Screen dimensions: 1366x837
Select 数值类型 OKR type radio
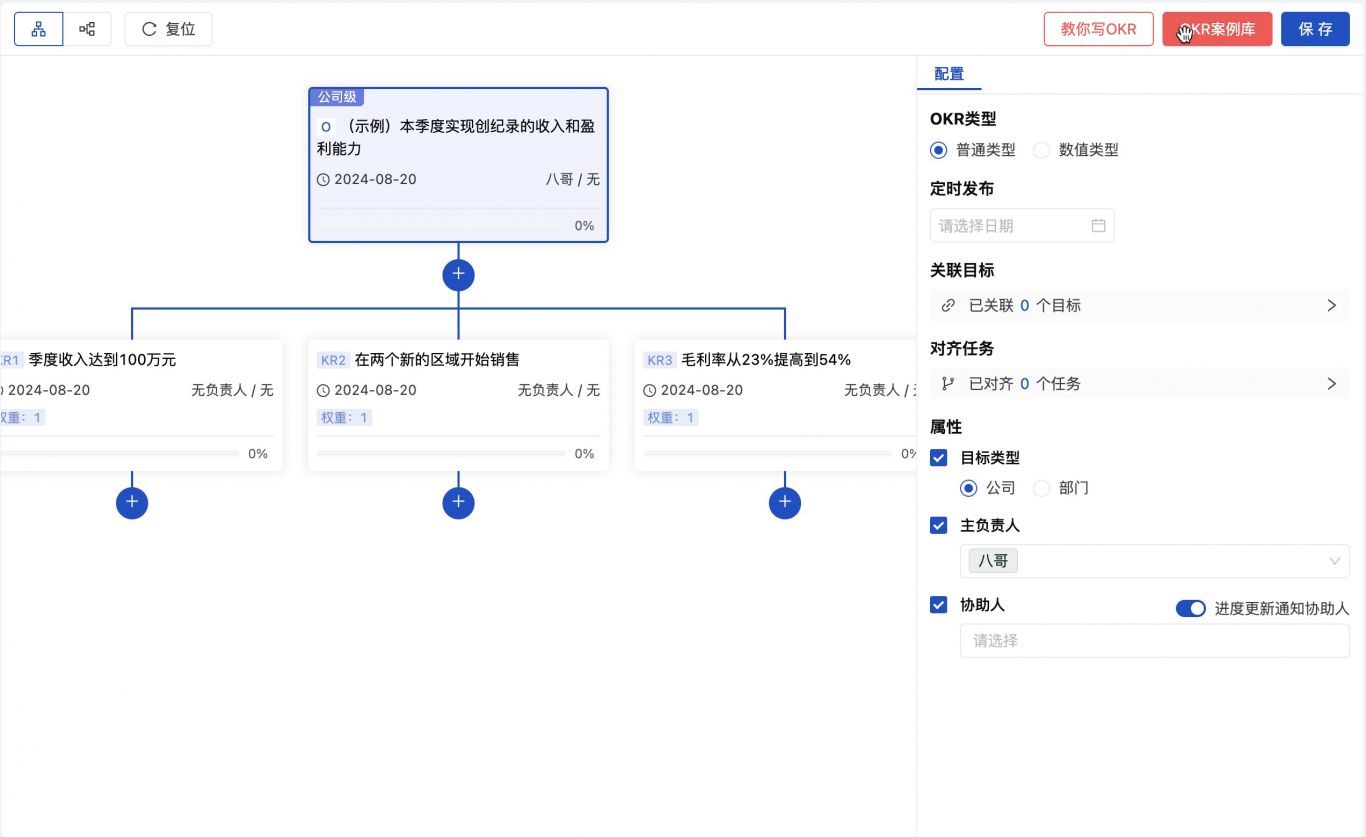1042,150
